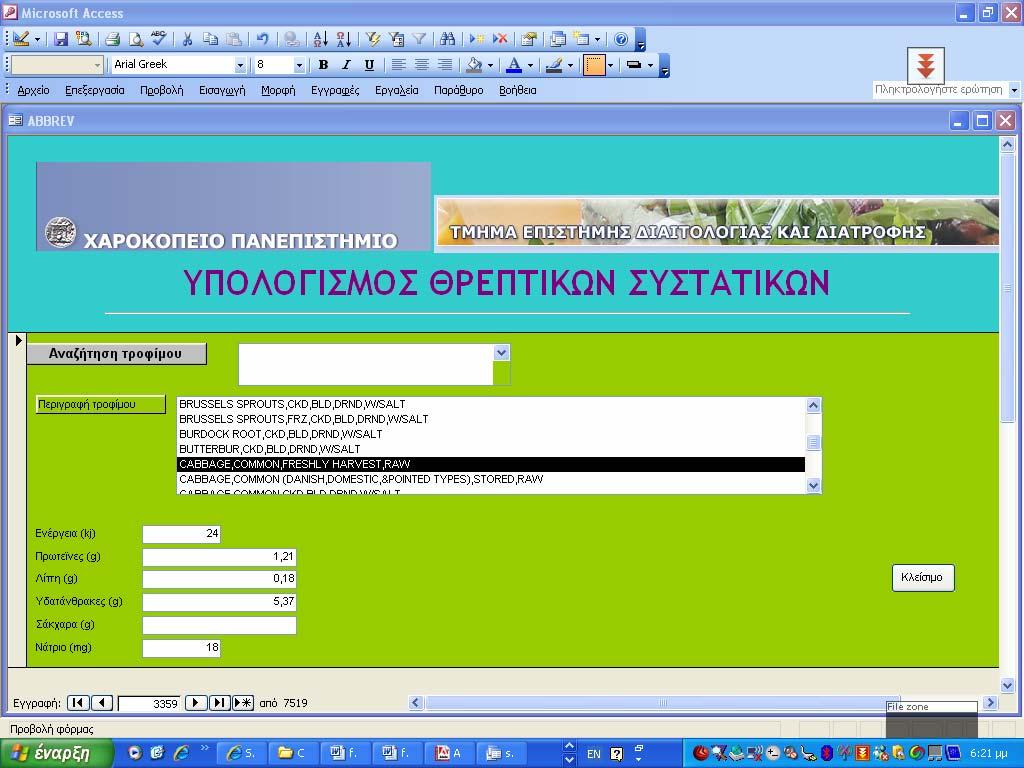Open the Αρχείο menu
The width and height of the screenshot is (1024, 768).
33,90
